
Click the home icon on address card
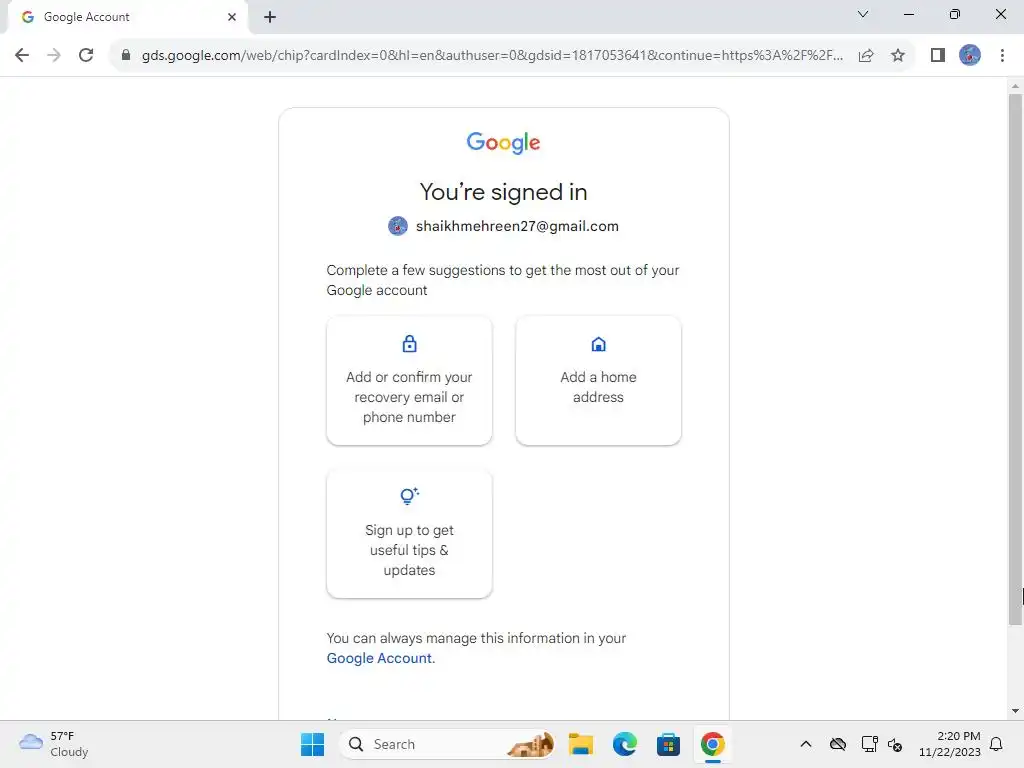coord(598,344)
